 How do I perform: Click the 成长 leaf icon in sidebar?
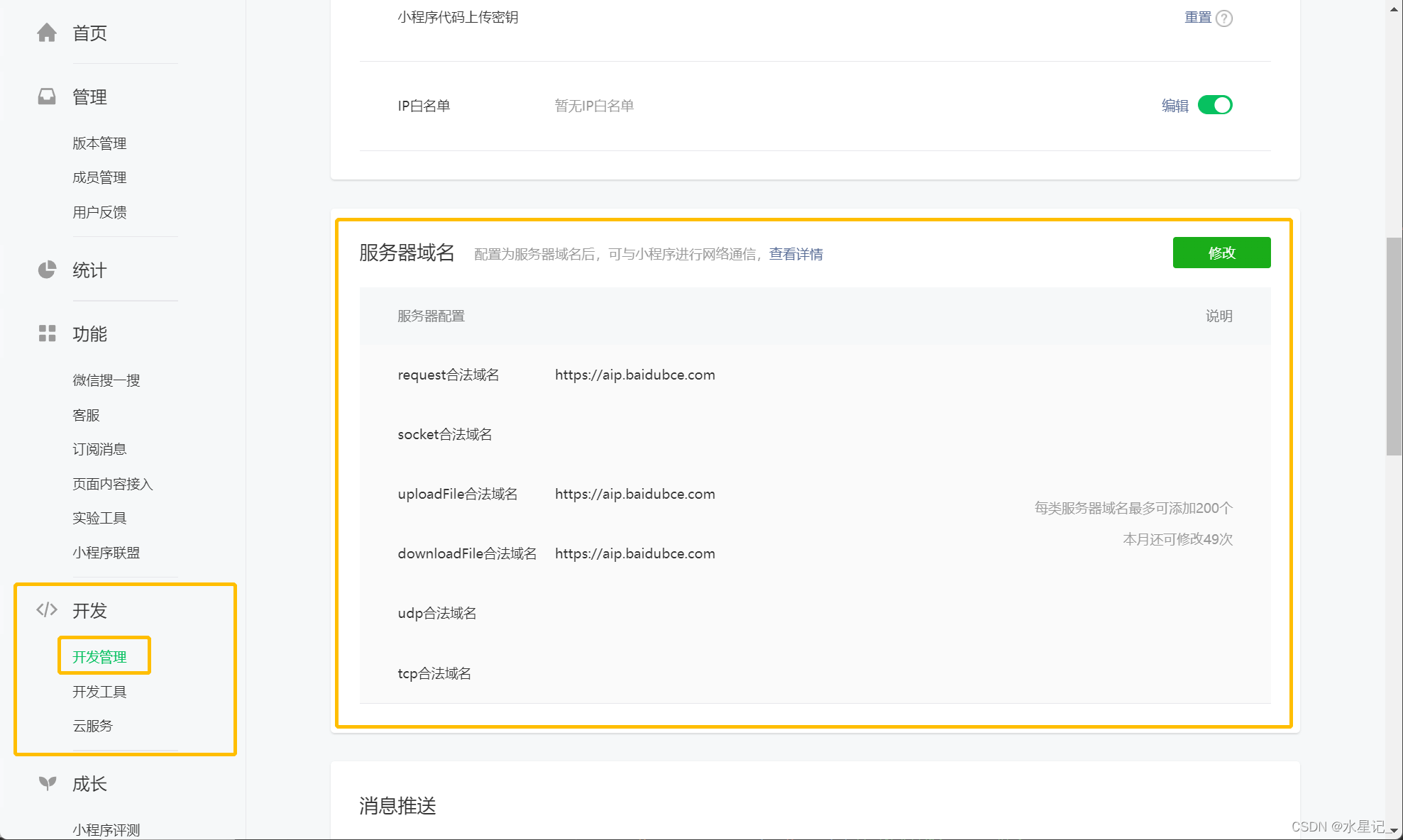click(x=46, y=783)
